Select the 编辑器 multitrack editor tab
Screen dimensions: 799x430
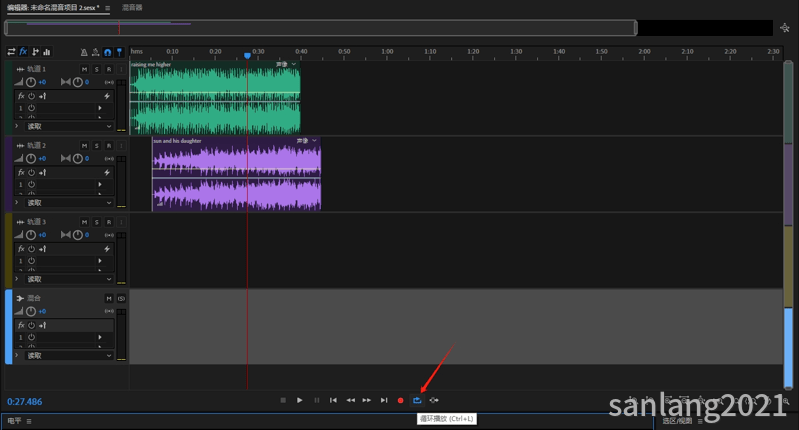click(x=53, y=8)
